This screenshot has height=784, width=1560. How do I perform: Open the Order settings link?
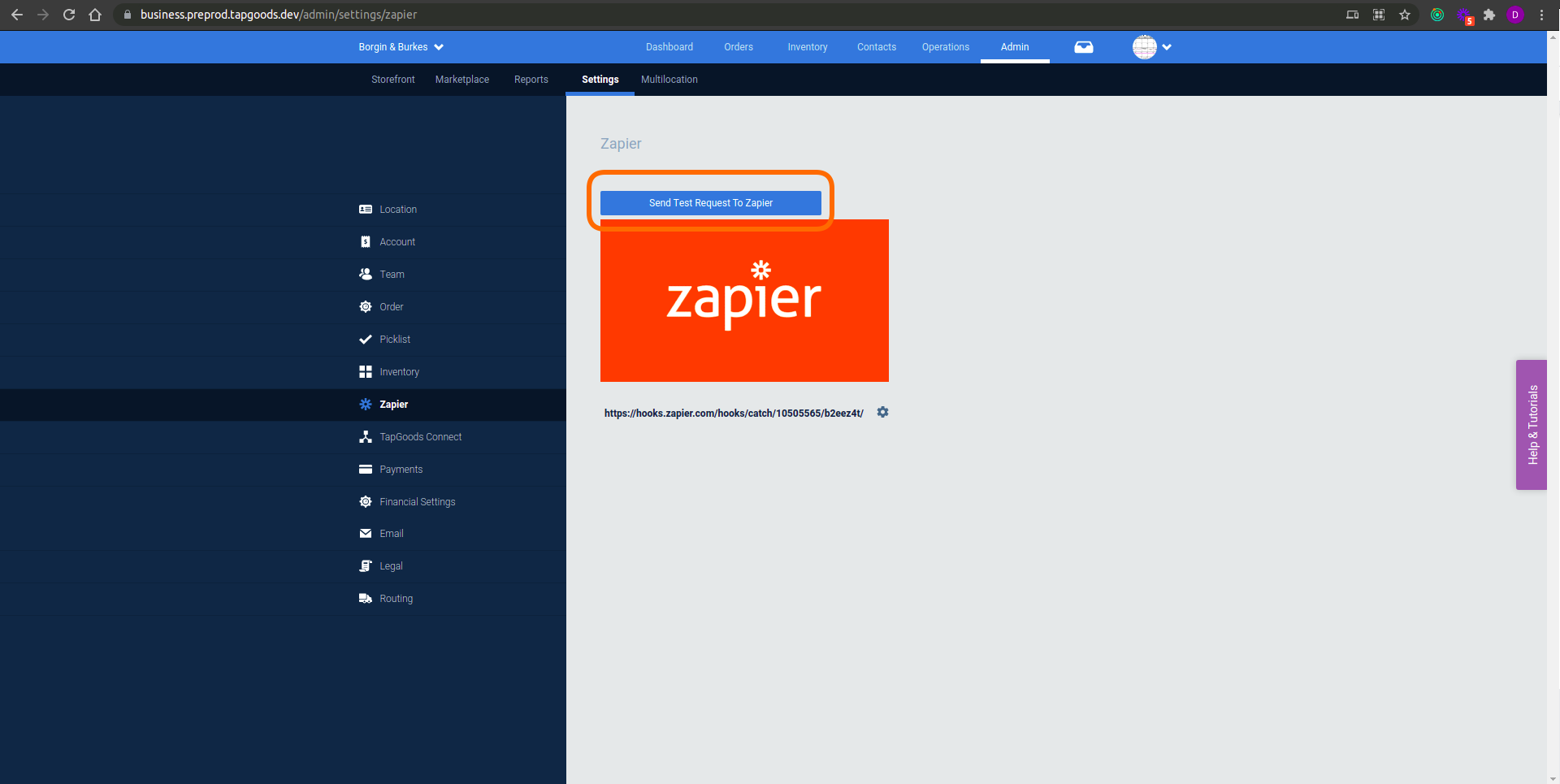point(392,307)
